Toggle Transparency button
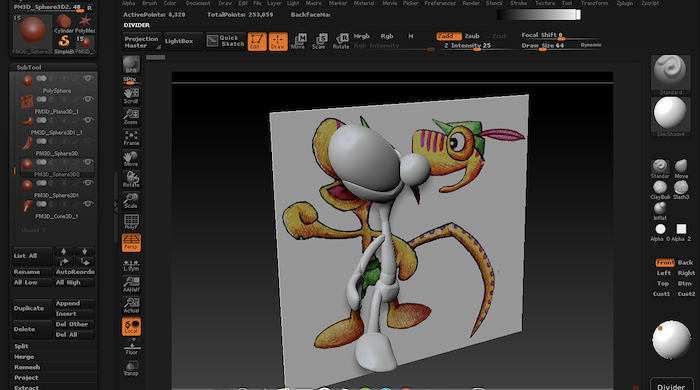This screenshot has width=700, height=390. pos(131,368)
